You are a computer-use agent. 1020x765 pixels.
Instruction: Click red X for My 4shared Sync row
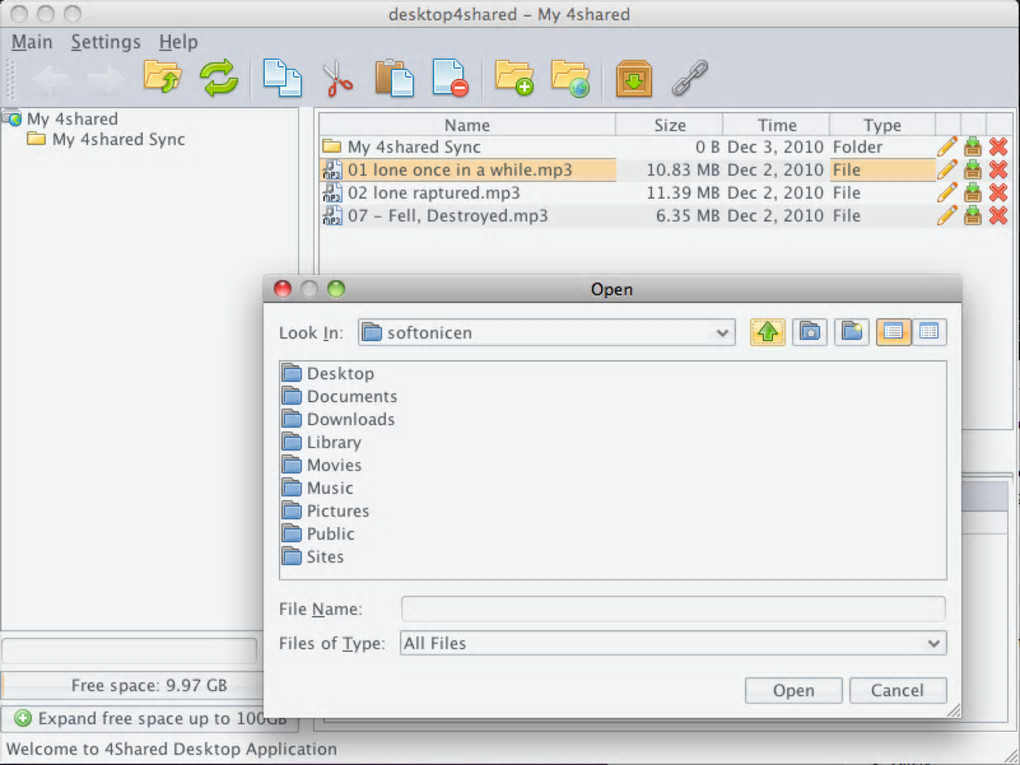[x=999, y=146]
